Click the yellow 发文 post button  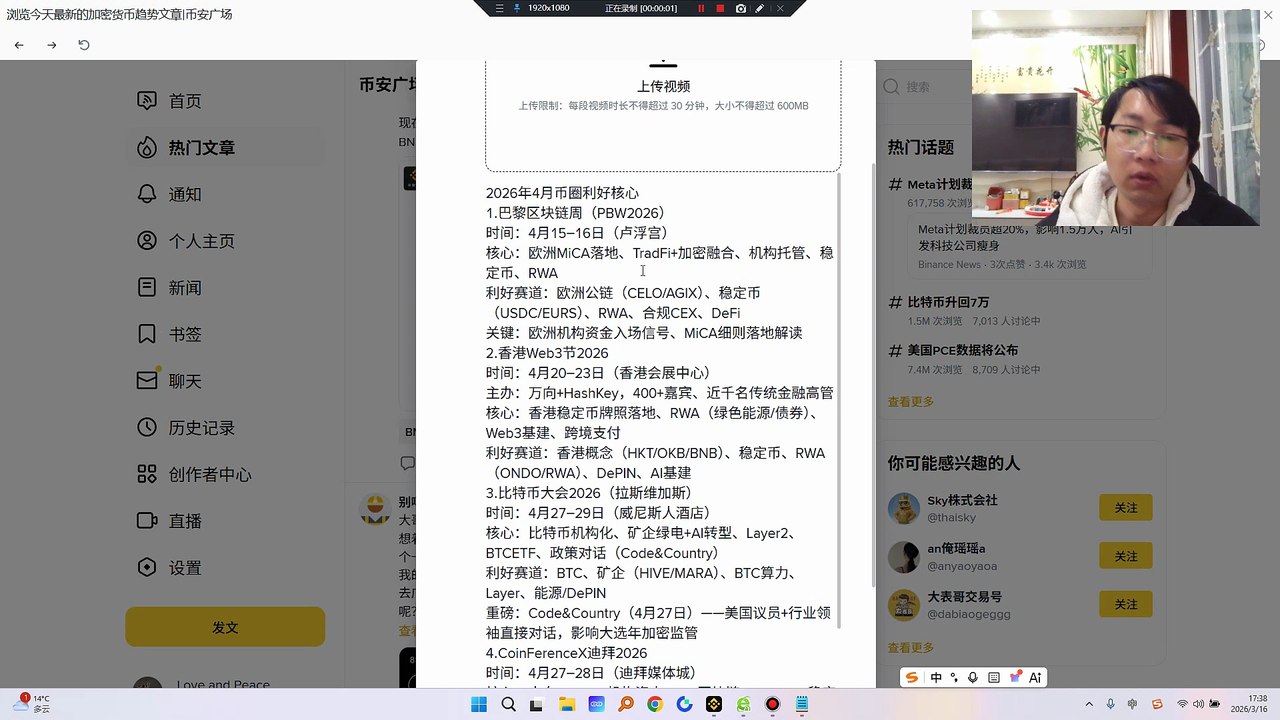[x=225, y=628]
